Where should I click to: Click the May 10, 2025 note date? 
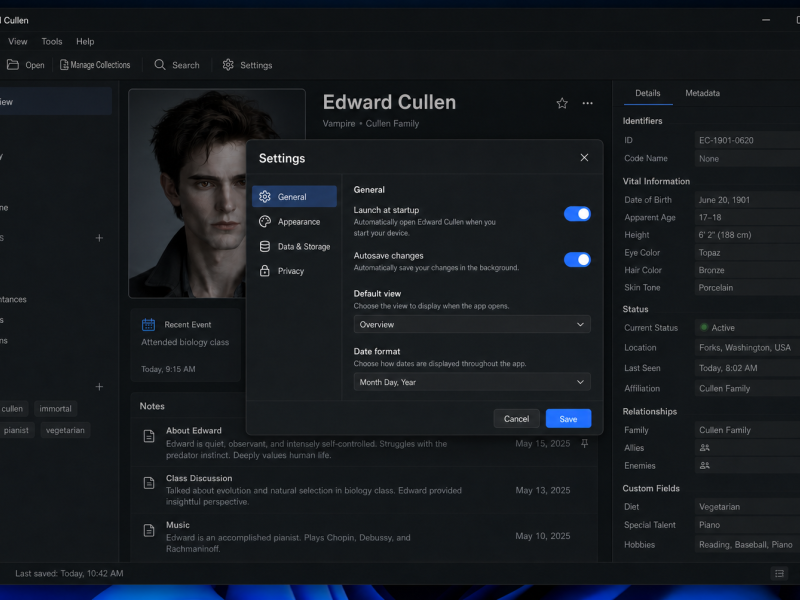coord(543,536)
